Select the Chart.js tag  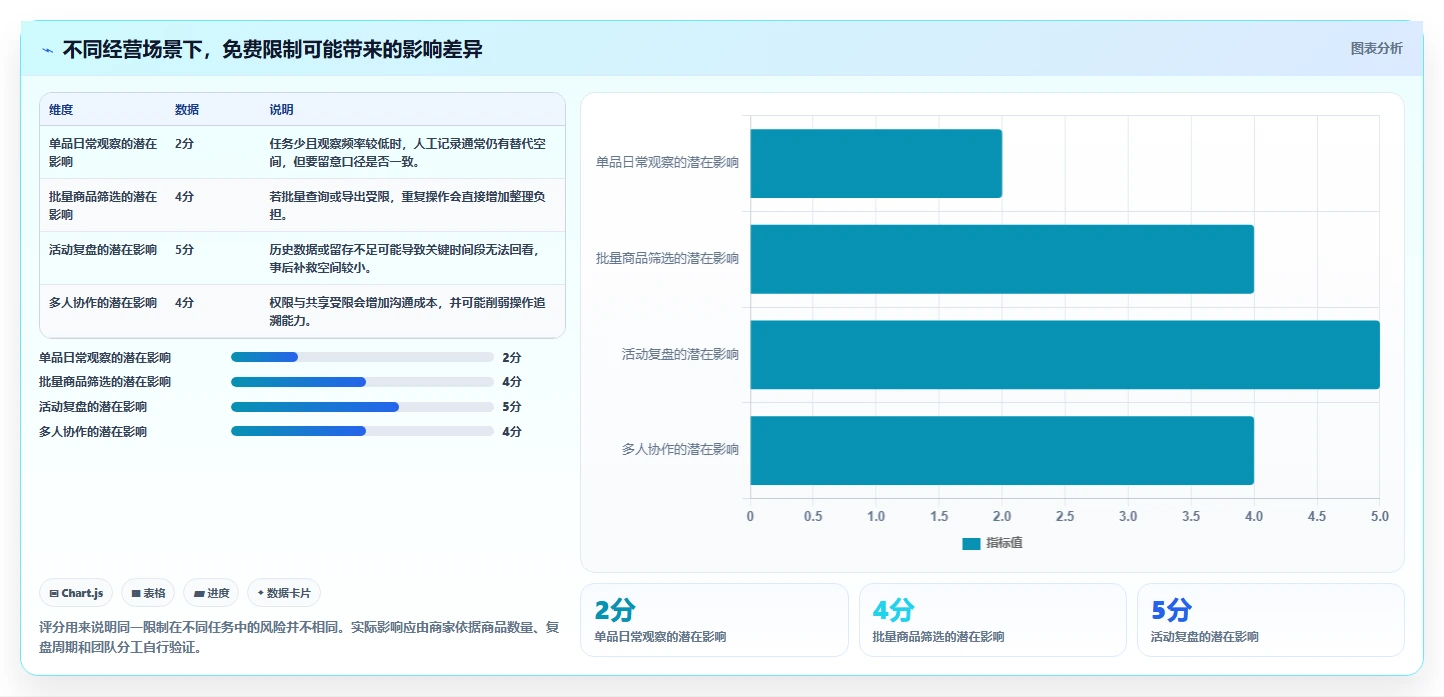(x=76, y=593)
